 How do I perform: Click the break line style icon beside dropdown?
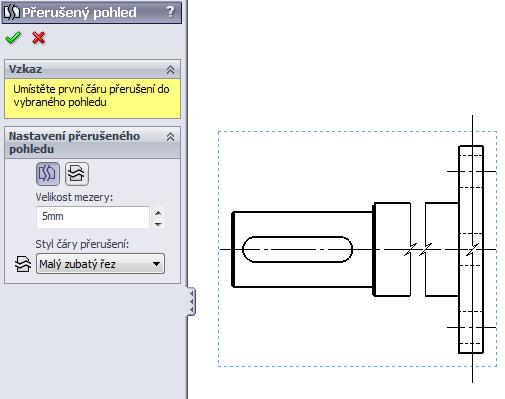[23, 264]
